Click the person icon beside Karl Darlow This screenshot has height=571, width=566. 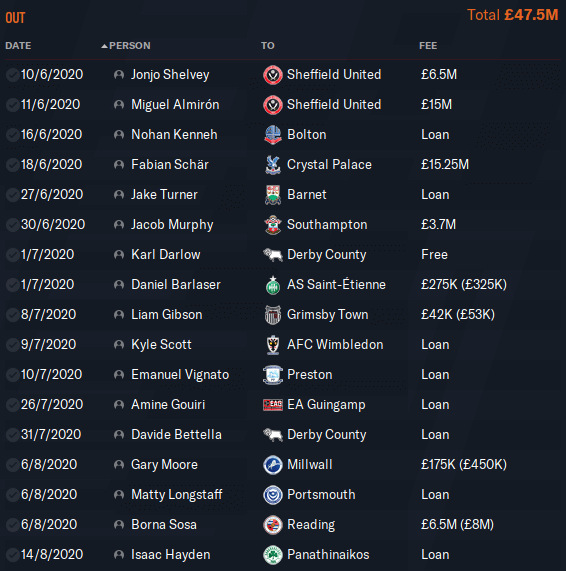(119, 255)
